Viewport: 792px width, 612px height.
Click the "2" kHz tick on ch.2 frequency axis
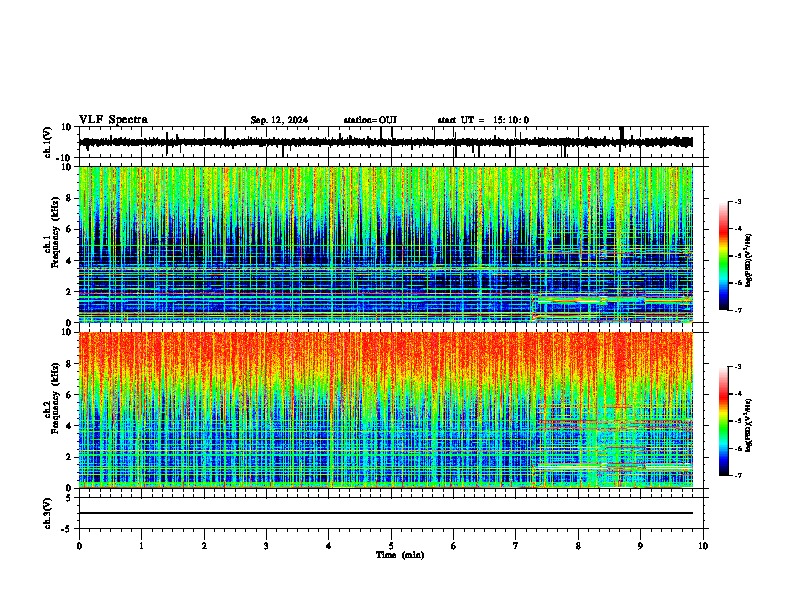69,457
